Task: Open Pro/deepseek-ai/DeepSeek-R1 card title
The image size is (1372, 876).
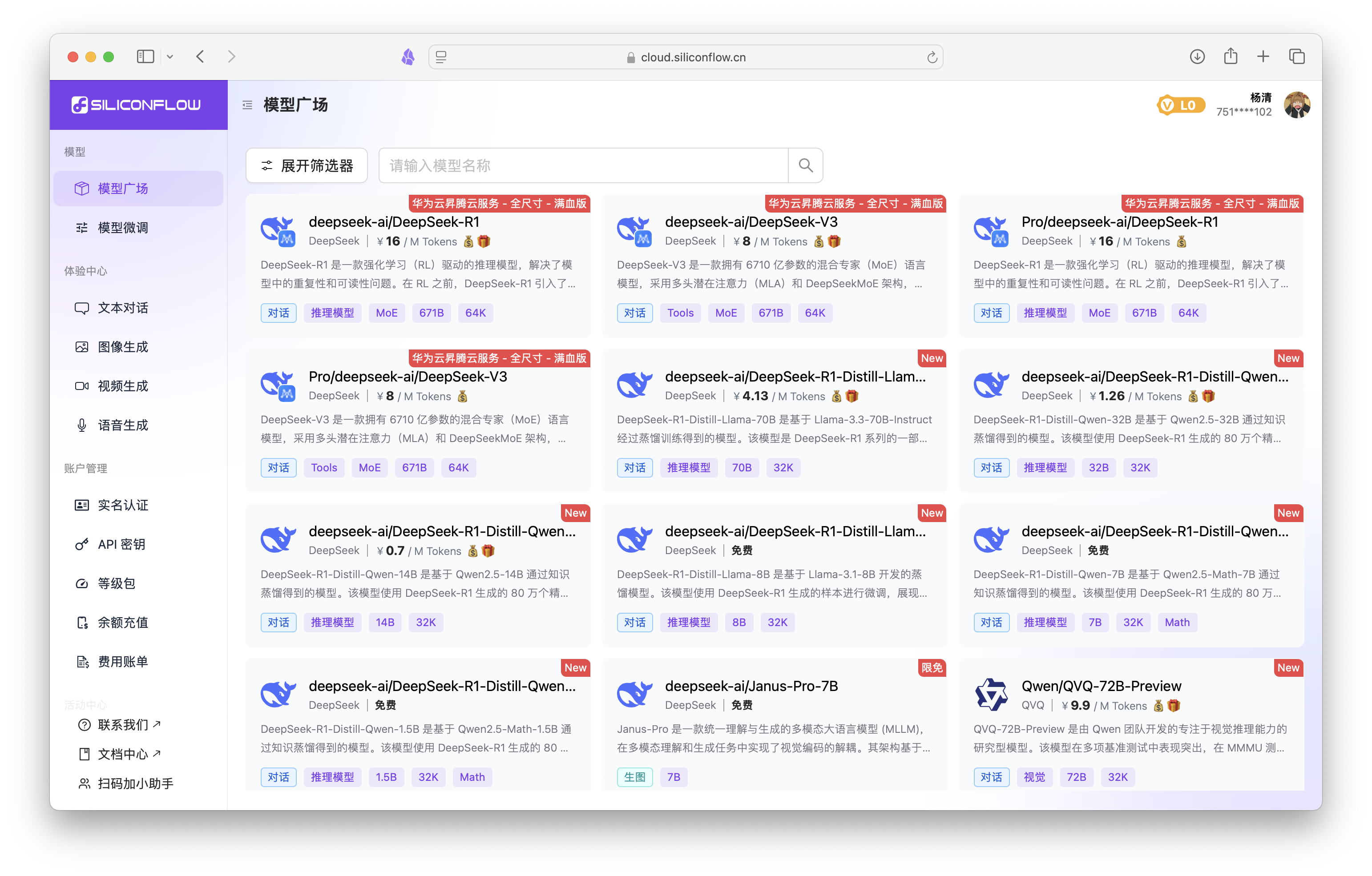Action: 1120,222
